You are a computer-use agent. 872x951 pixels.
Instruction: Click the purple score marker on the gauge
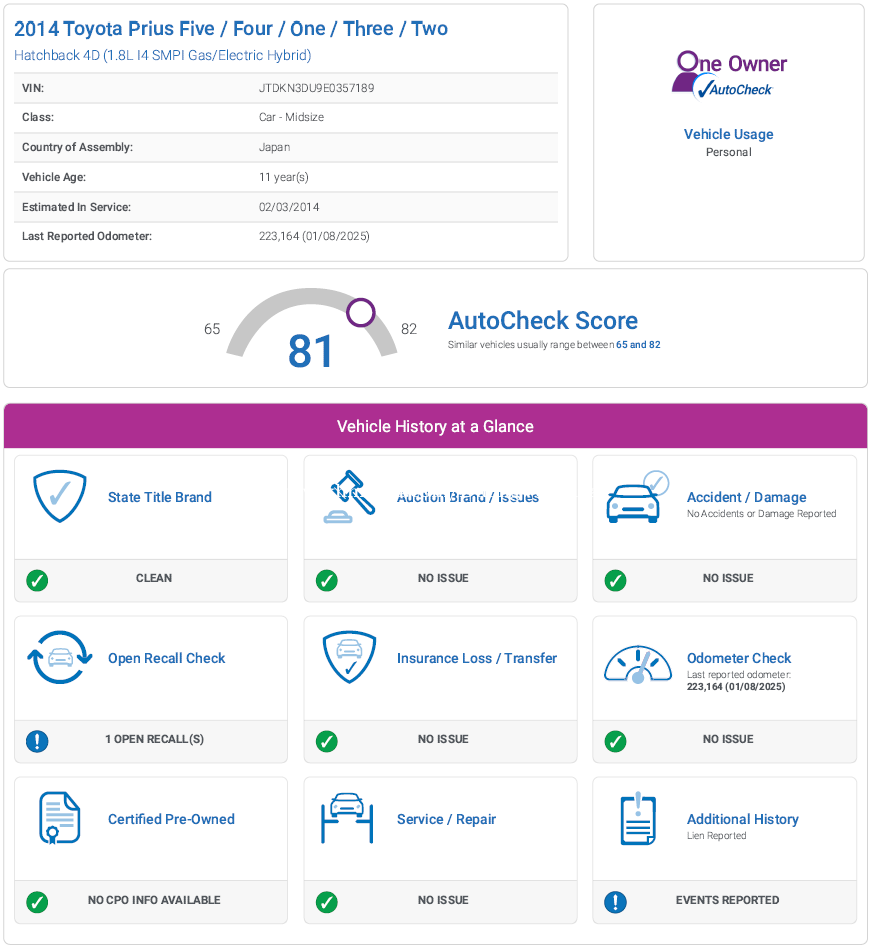(x=361, y=312)
